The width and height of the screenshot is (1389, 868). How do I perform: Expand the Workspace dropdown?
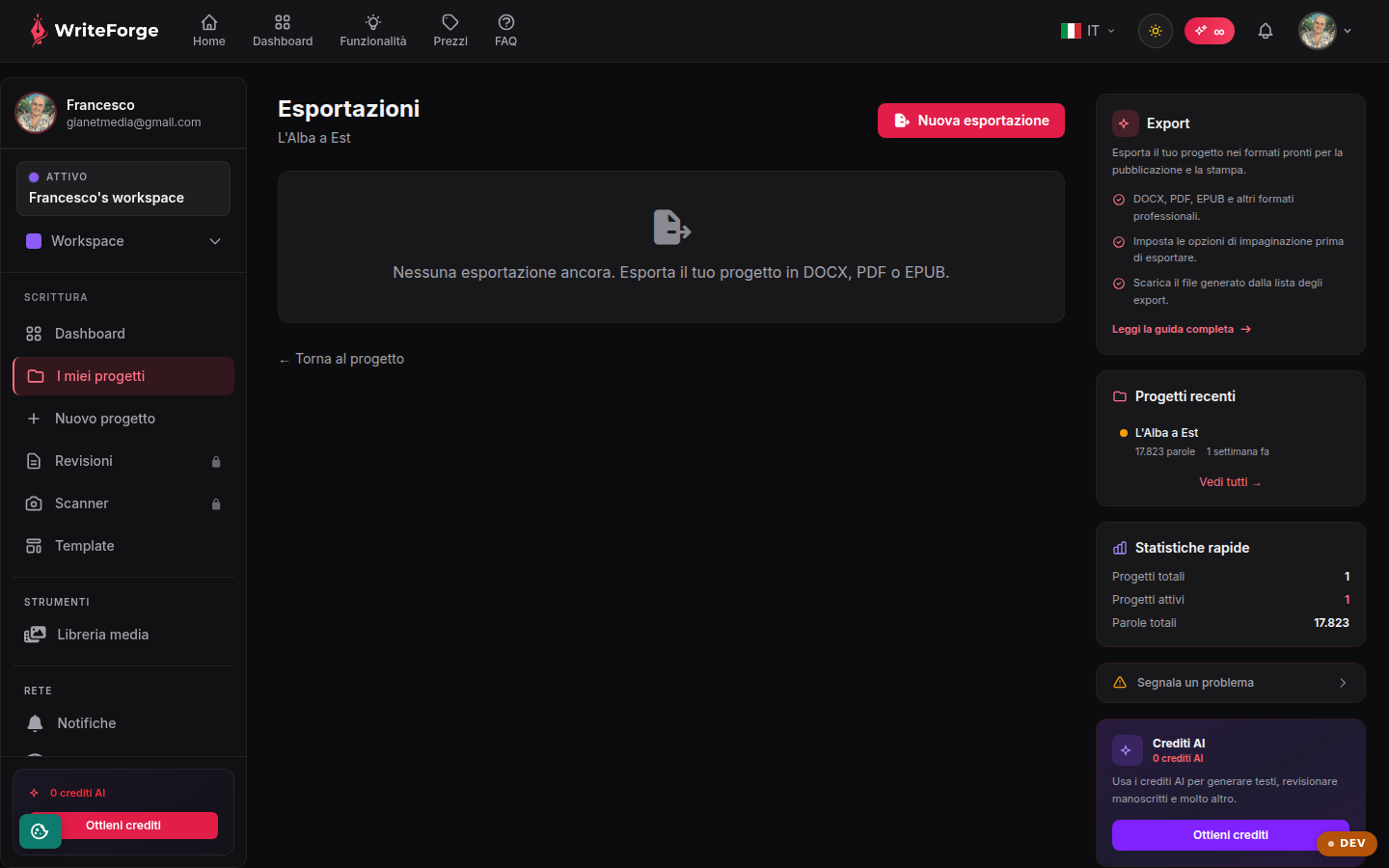123,241
